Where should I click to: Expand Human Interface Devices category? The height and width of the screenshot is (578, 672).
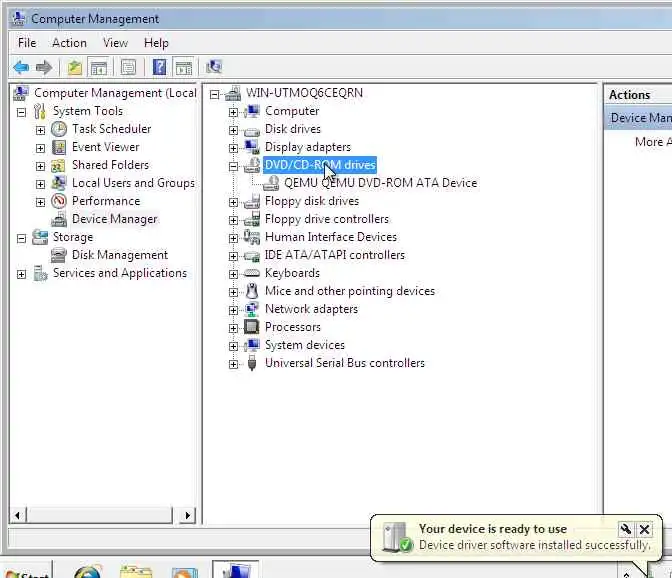[x=233, y=238]
